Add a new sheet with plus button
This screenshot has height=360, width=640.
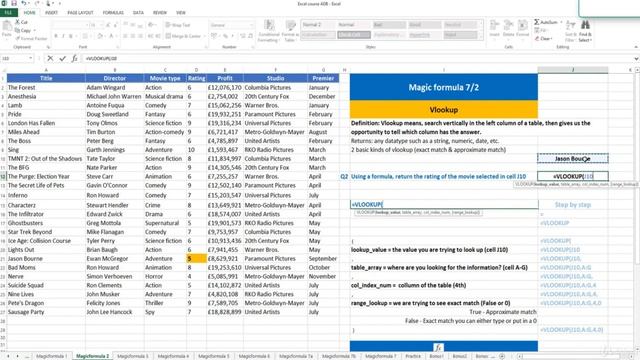tap(502, 356)
